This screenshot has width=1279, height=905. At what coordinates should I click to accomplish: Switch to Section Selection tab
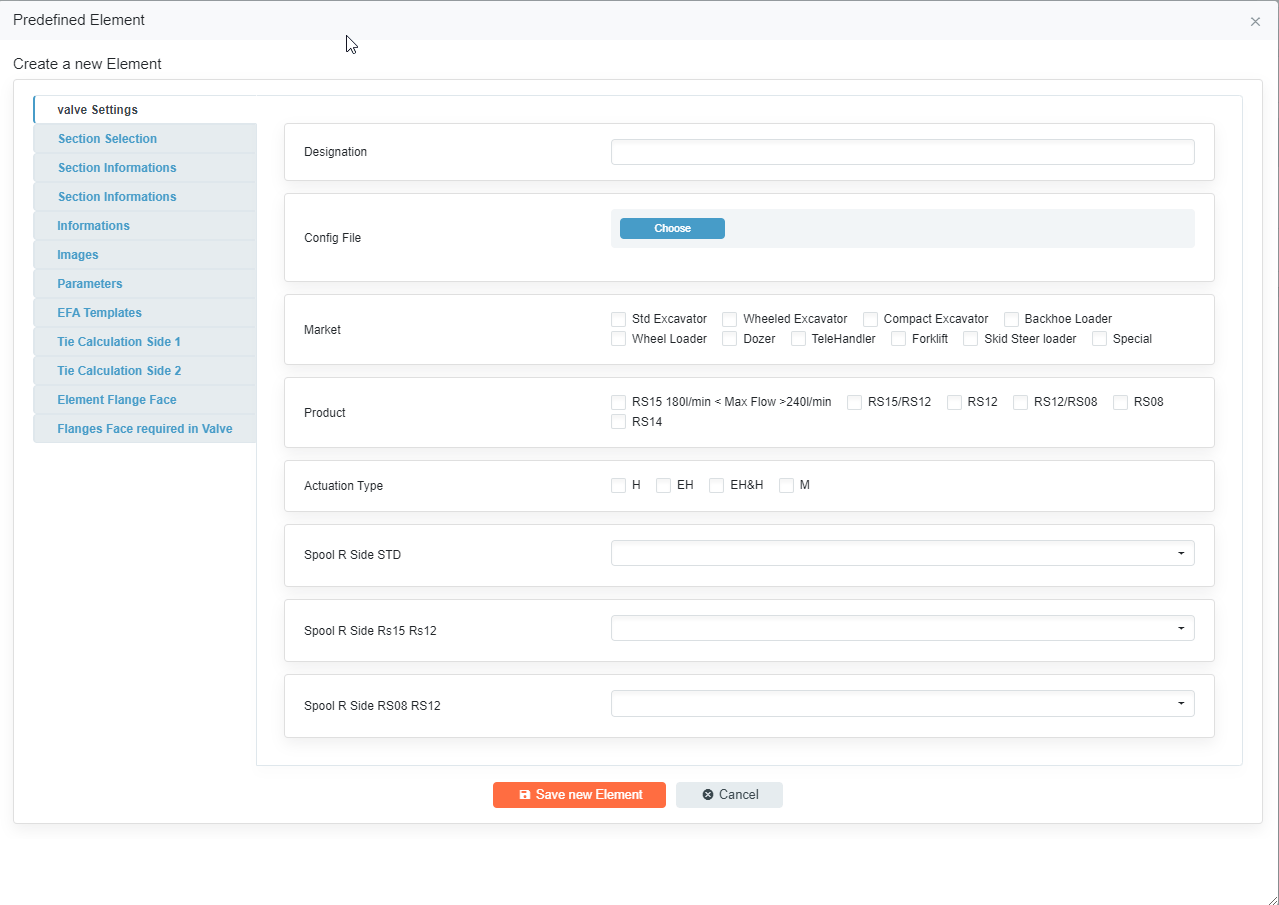145,139
